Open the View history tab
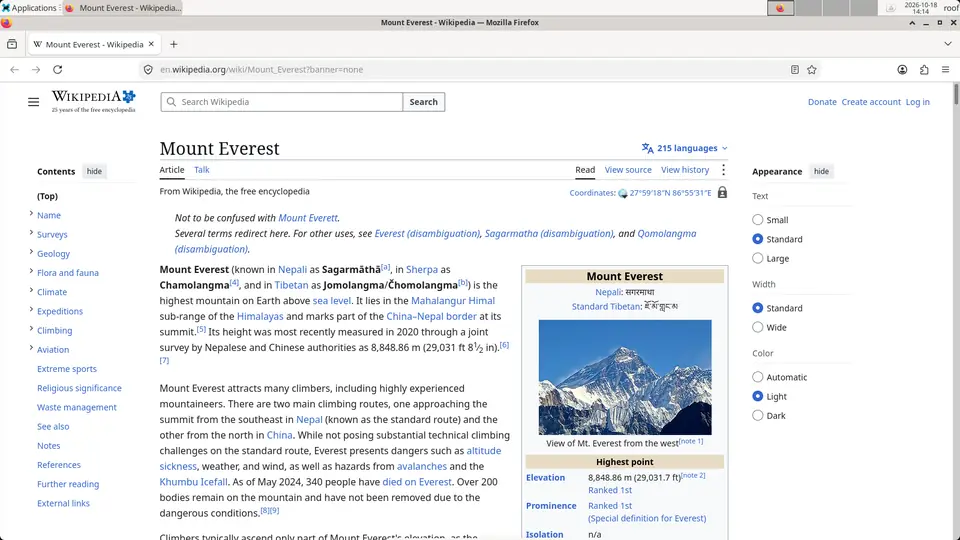This screenshot has height=540, width=960. tap(685, 170)
